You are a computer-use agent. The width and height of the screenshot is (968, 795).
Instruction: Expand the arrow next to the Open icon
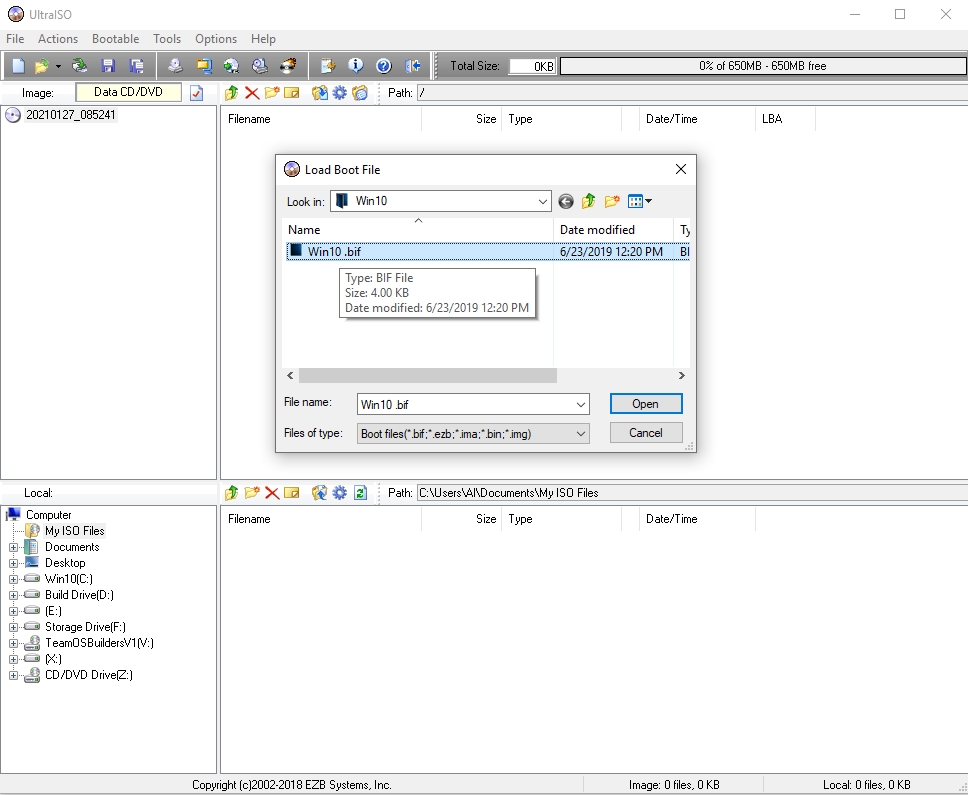58,66
